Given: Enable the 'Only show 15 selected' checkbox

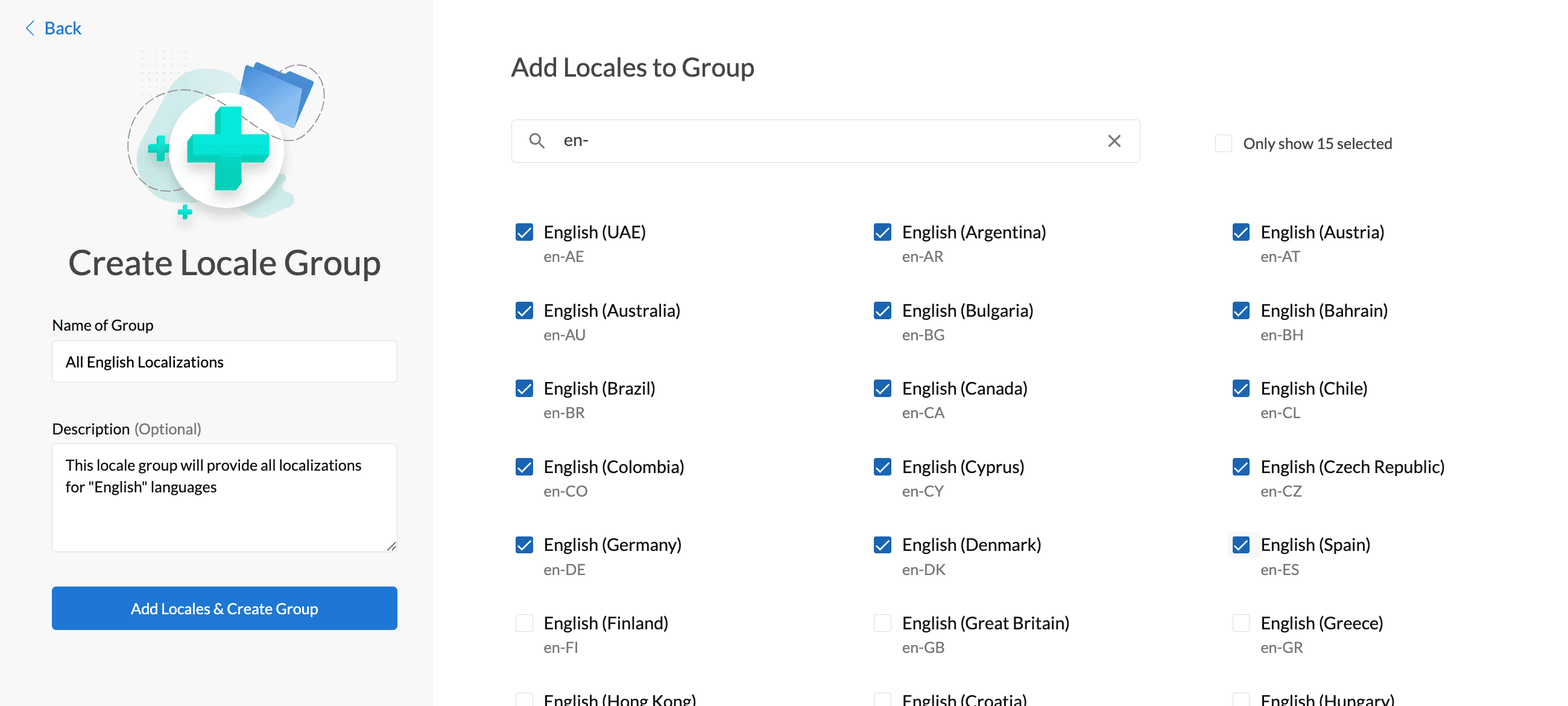Looking at the screenshot, I should [1224, 143].
